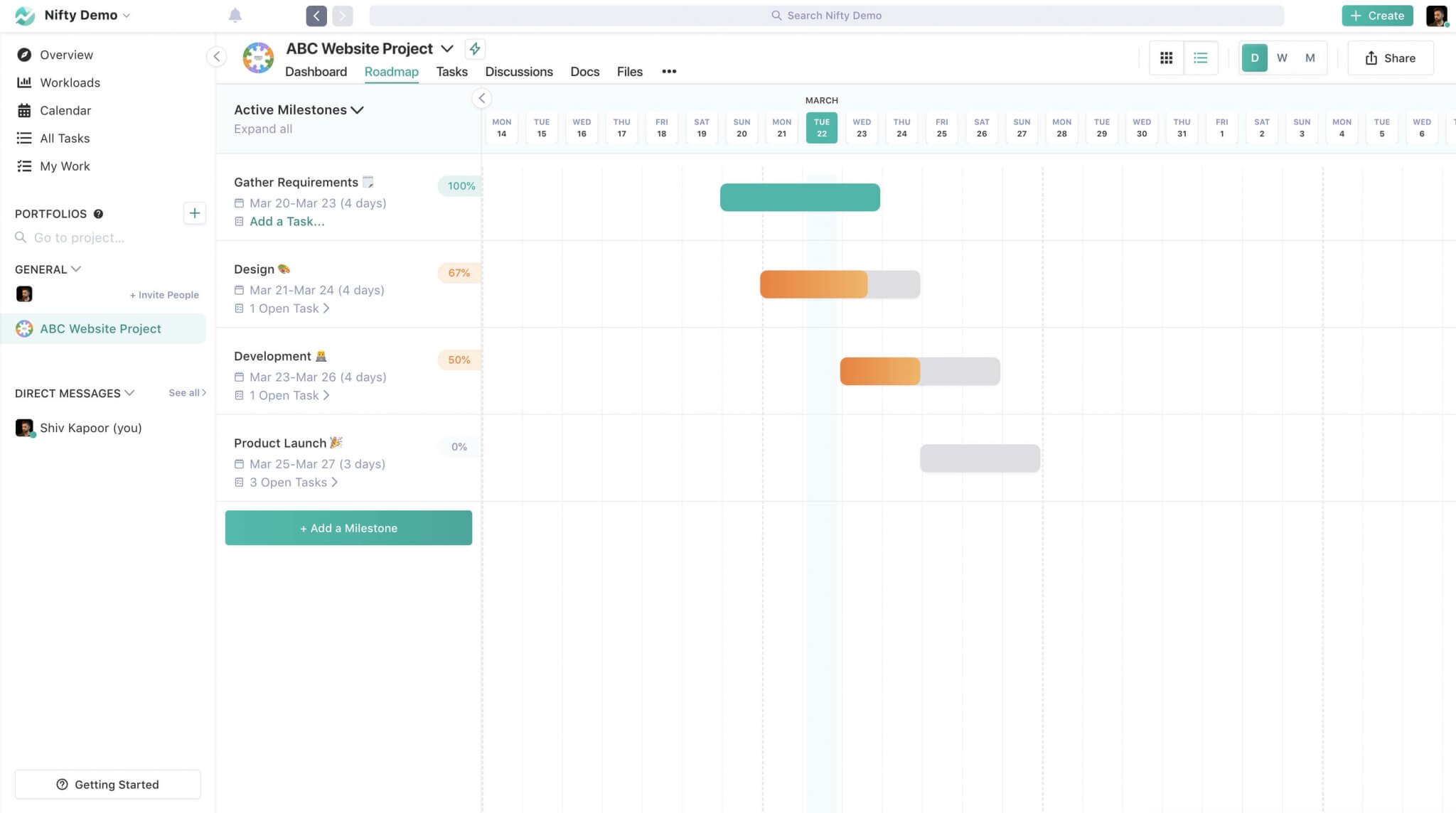Screen dimensions: 1456x813
Task: Open notifications via the bell icon
Action: (x=235, y=15)
